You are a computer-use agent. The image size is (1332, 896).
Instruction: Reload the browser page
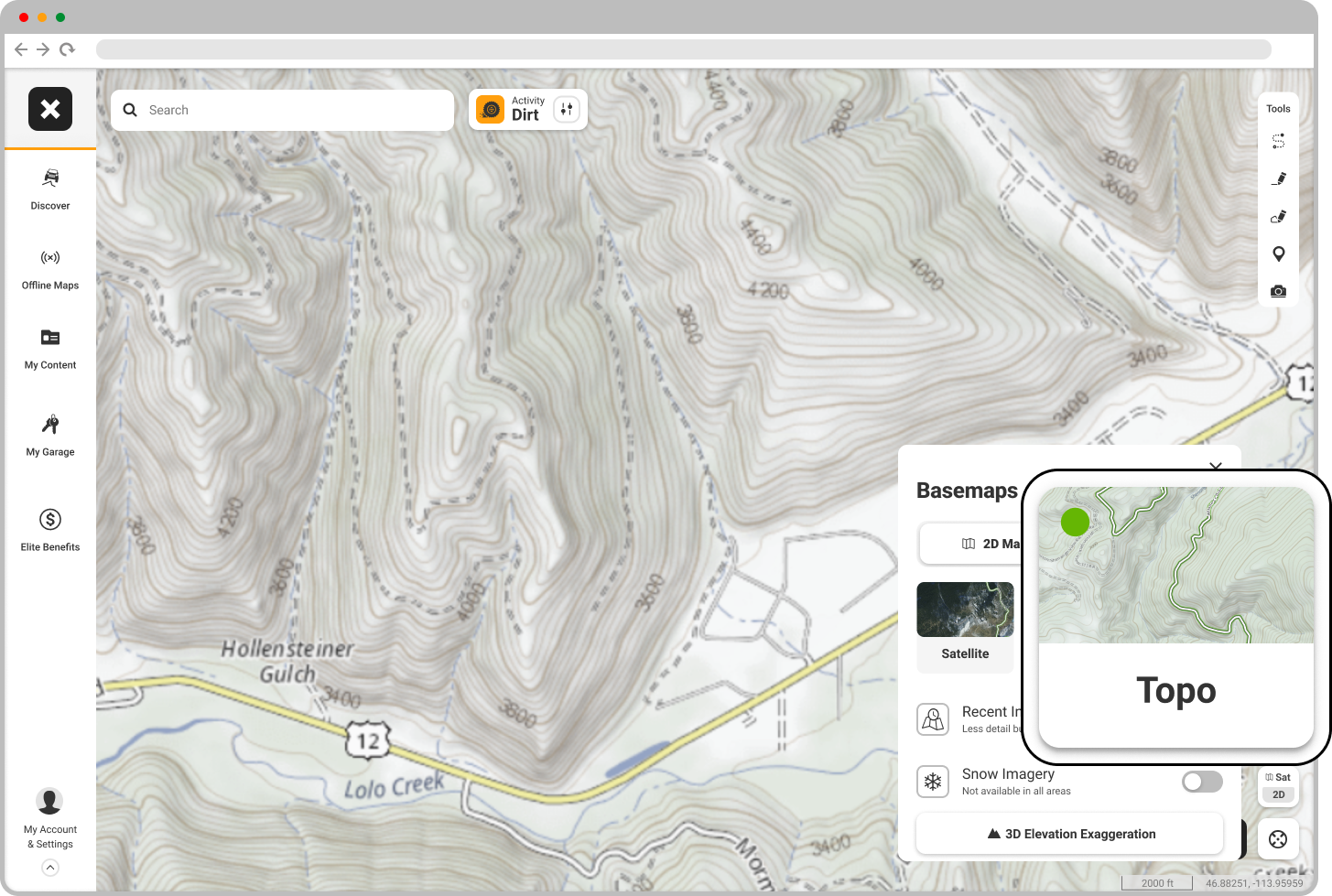[67, 49]
